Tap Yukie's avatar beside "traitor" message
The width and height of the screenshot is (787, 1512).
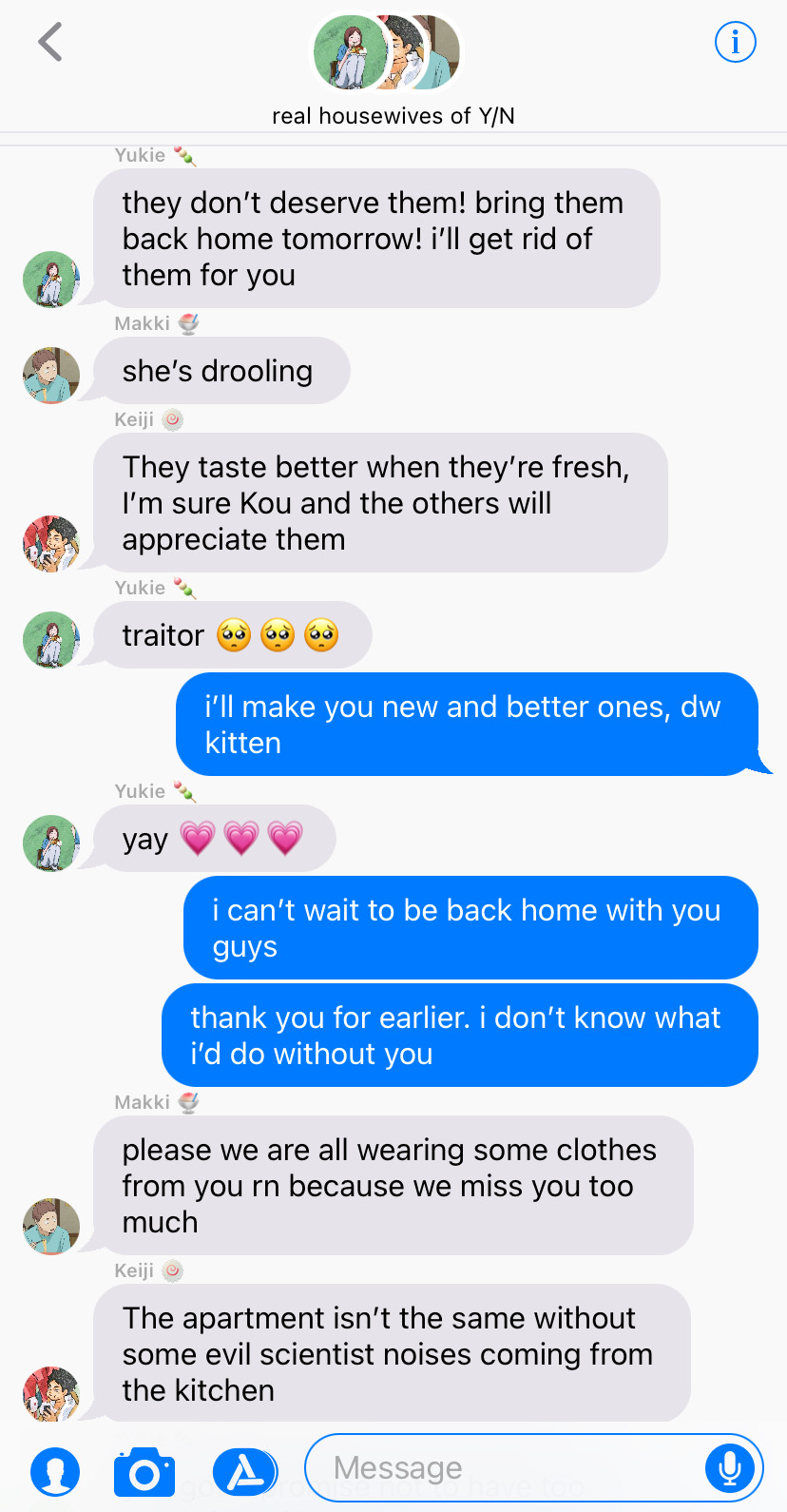click(x=51, y=640)
